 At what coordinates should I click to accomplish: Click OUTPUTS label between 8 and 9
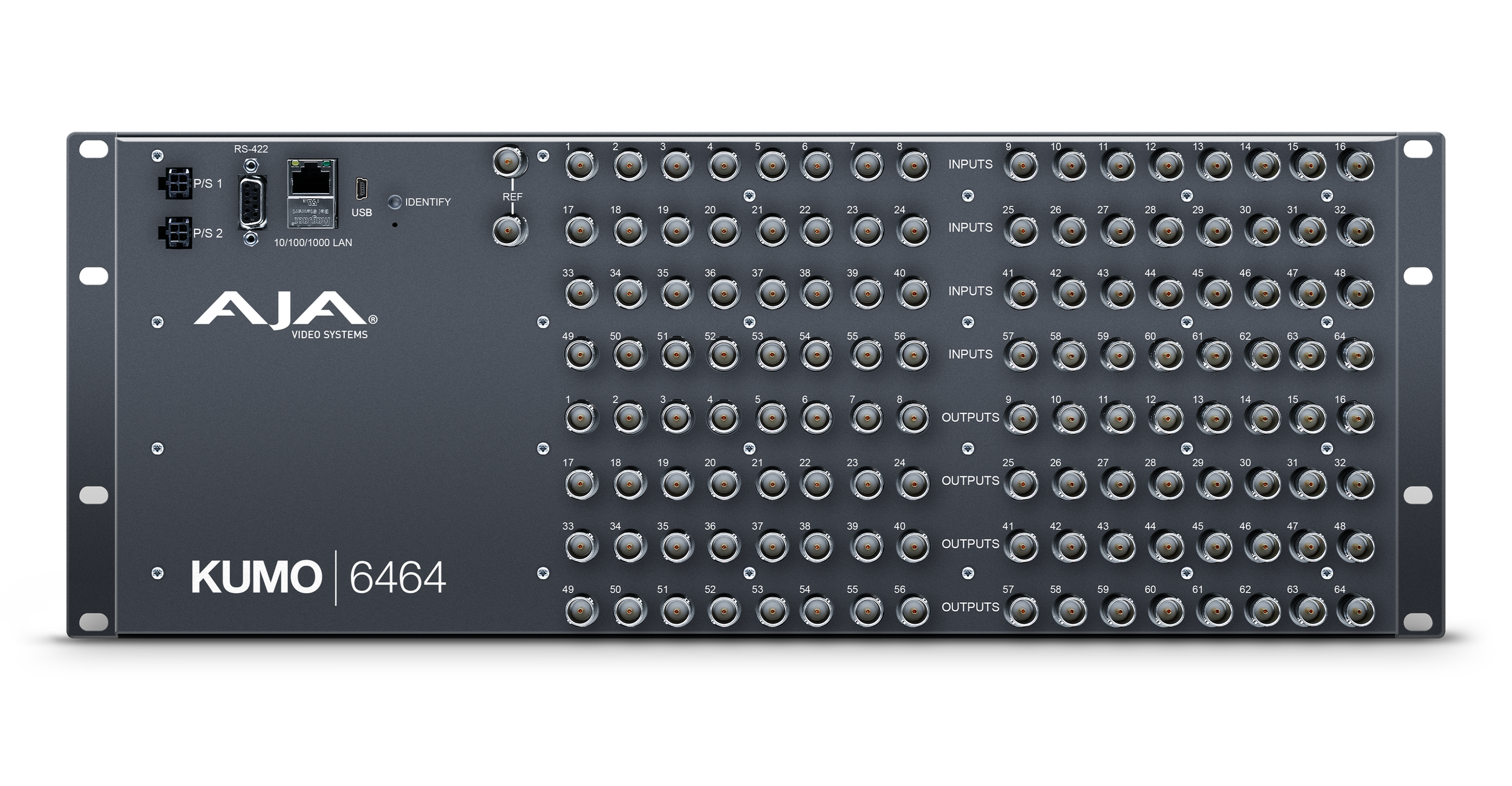(x=970, y=418)
